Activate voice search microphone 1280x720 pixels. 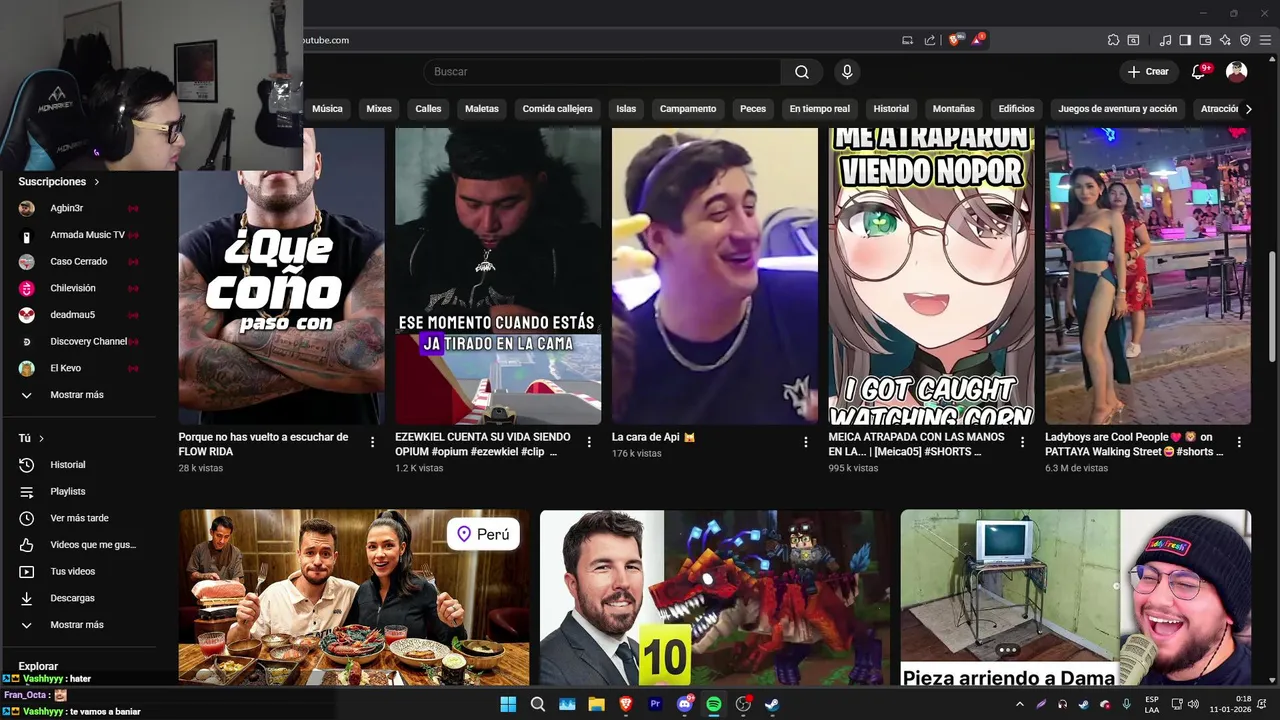coord(847,72)
